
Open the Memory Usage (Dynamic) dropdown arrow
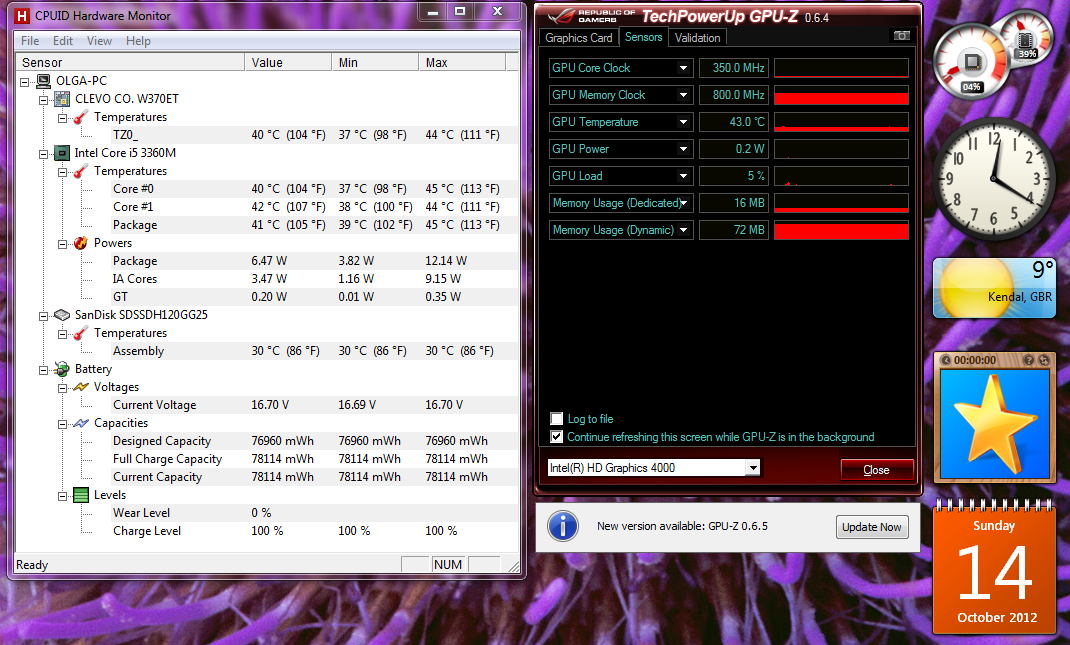(x=683, y=231)
